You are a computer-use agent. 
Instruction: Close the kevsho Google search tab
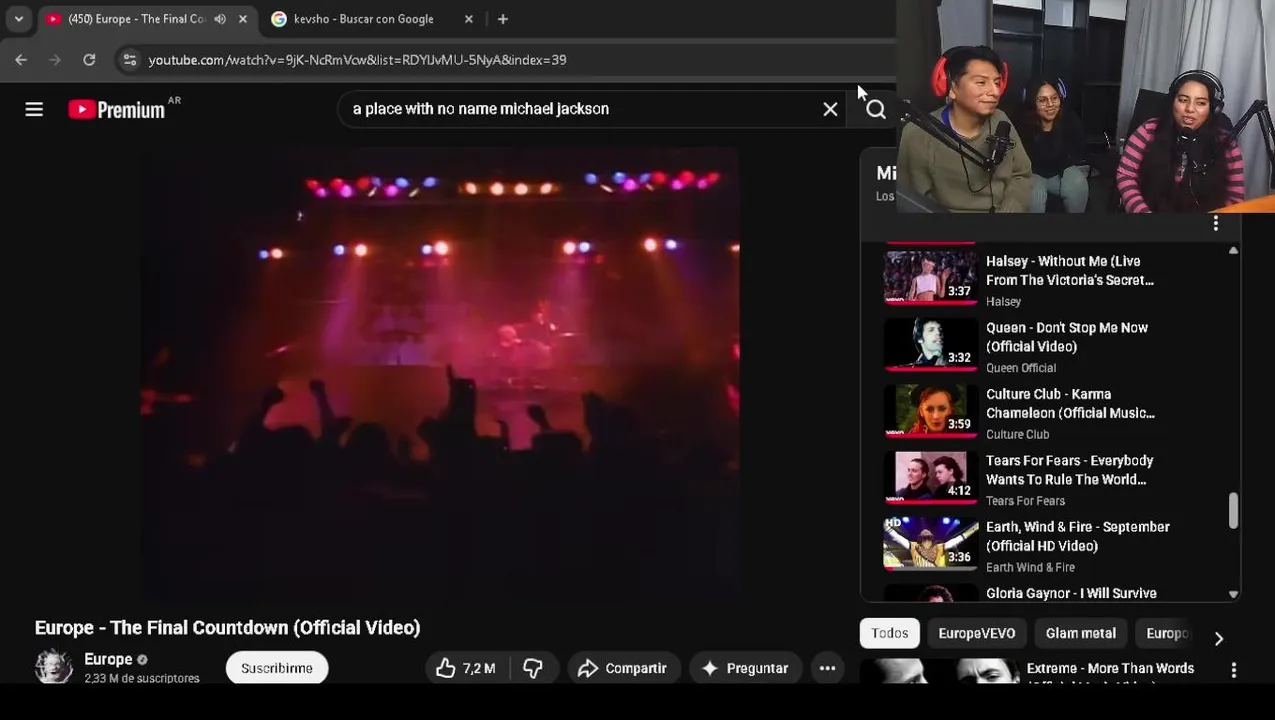[468, 19]
